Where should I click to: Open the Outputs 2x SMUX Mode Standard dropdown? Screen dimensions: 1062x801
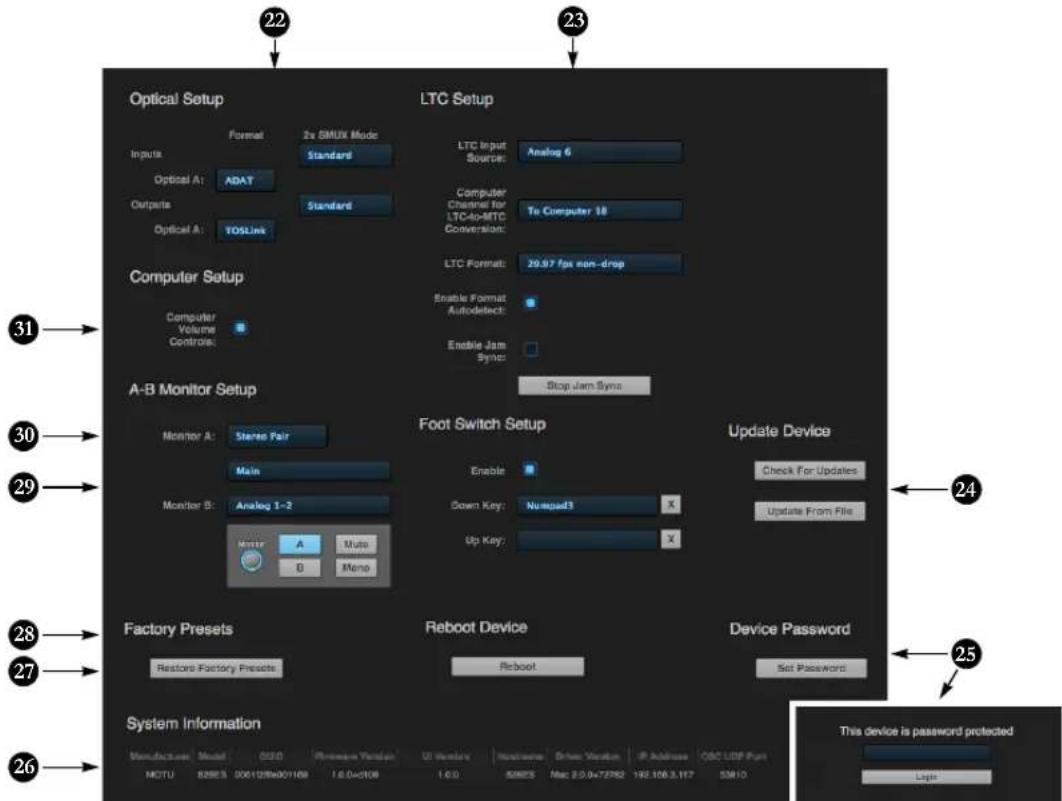click(x=345, y=205)
